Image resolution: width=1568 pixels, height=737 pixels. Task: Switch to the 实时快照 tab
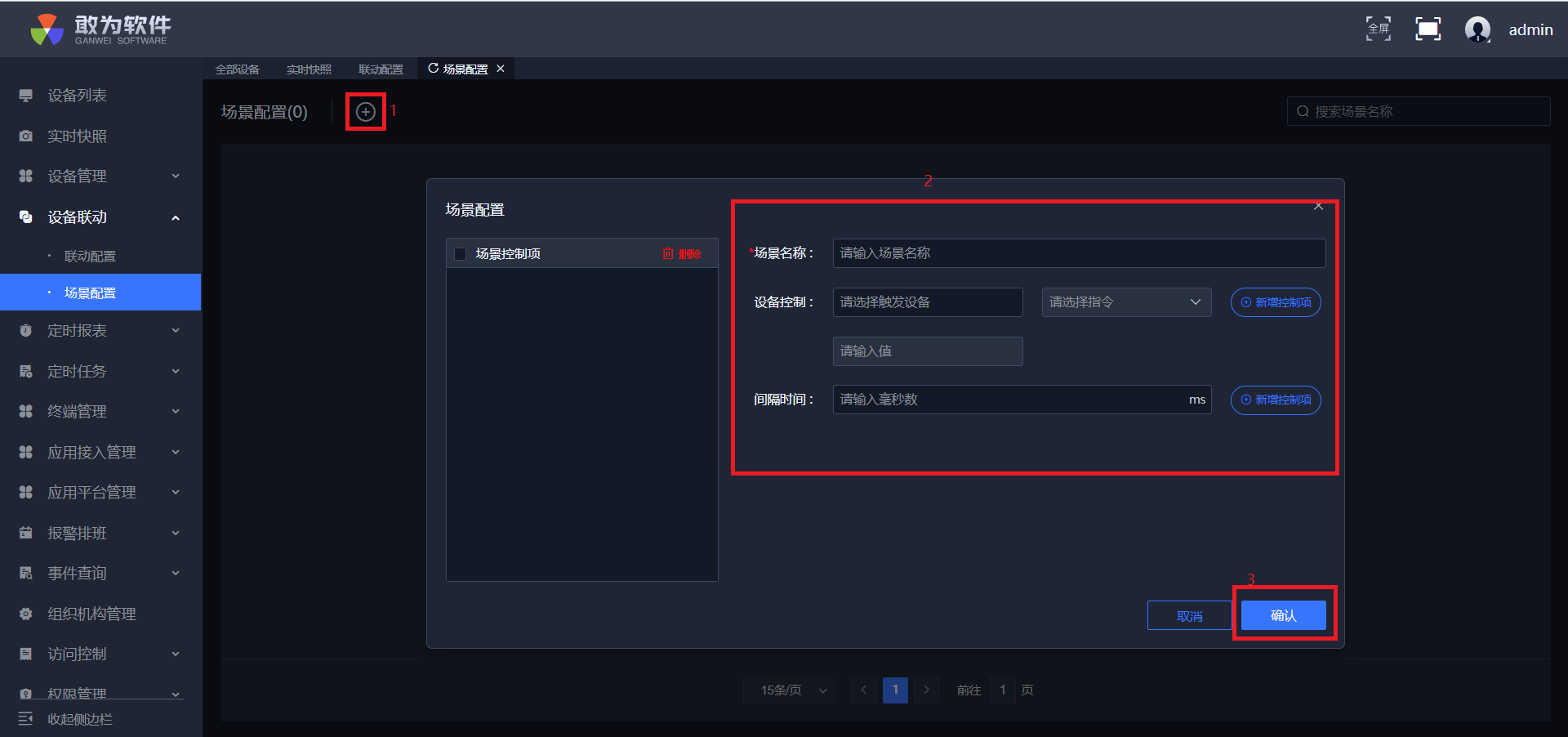click(x=310, y=69)
